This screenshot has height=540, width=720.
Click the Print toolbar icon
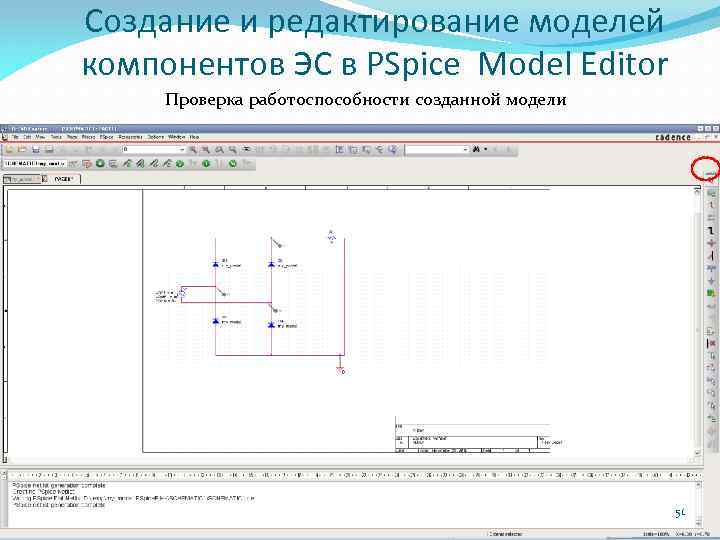pyautogui.click(x=49, y=149)
